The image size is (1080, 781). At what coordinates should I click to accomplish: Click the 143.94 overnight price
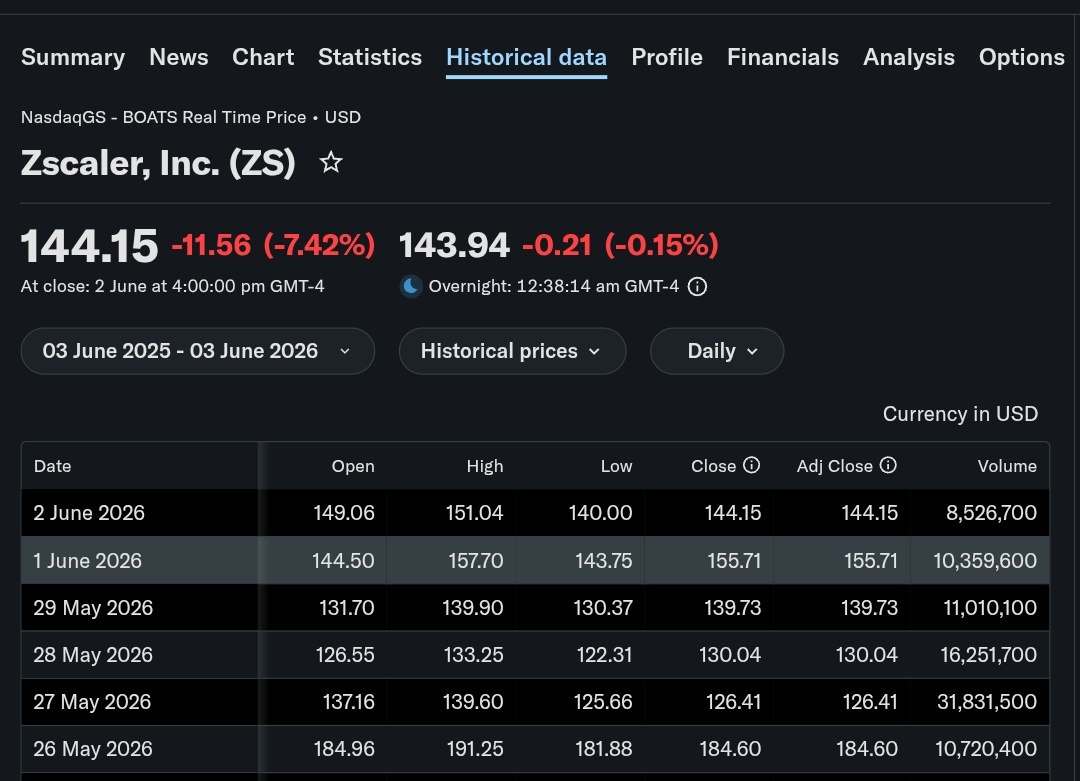[x=454, y=245]
